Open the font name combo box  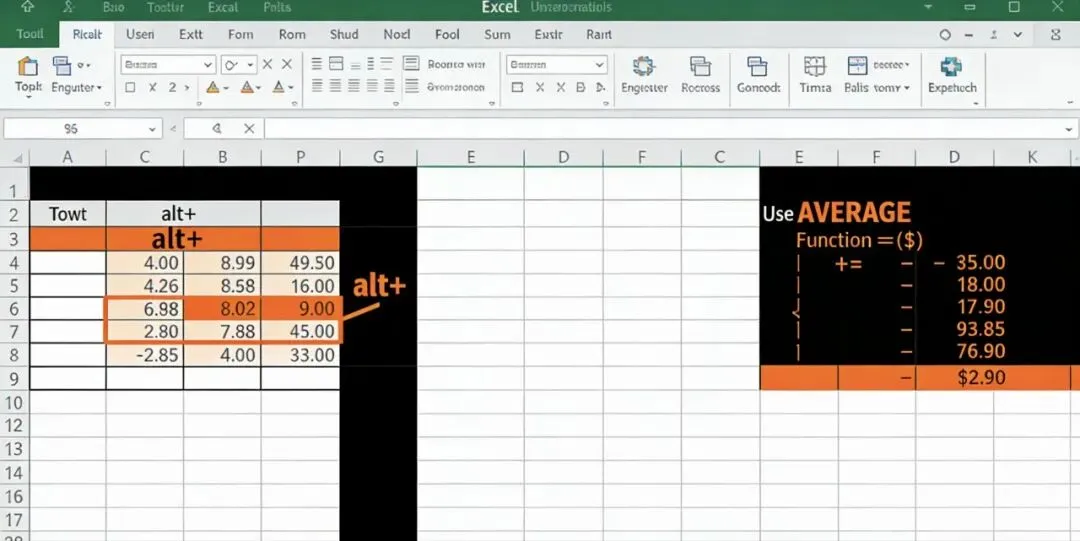click(168, 65)
